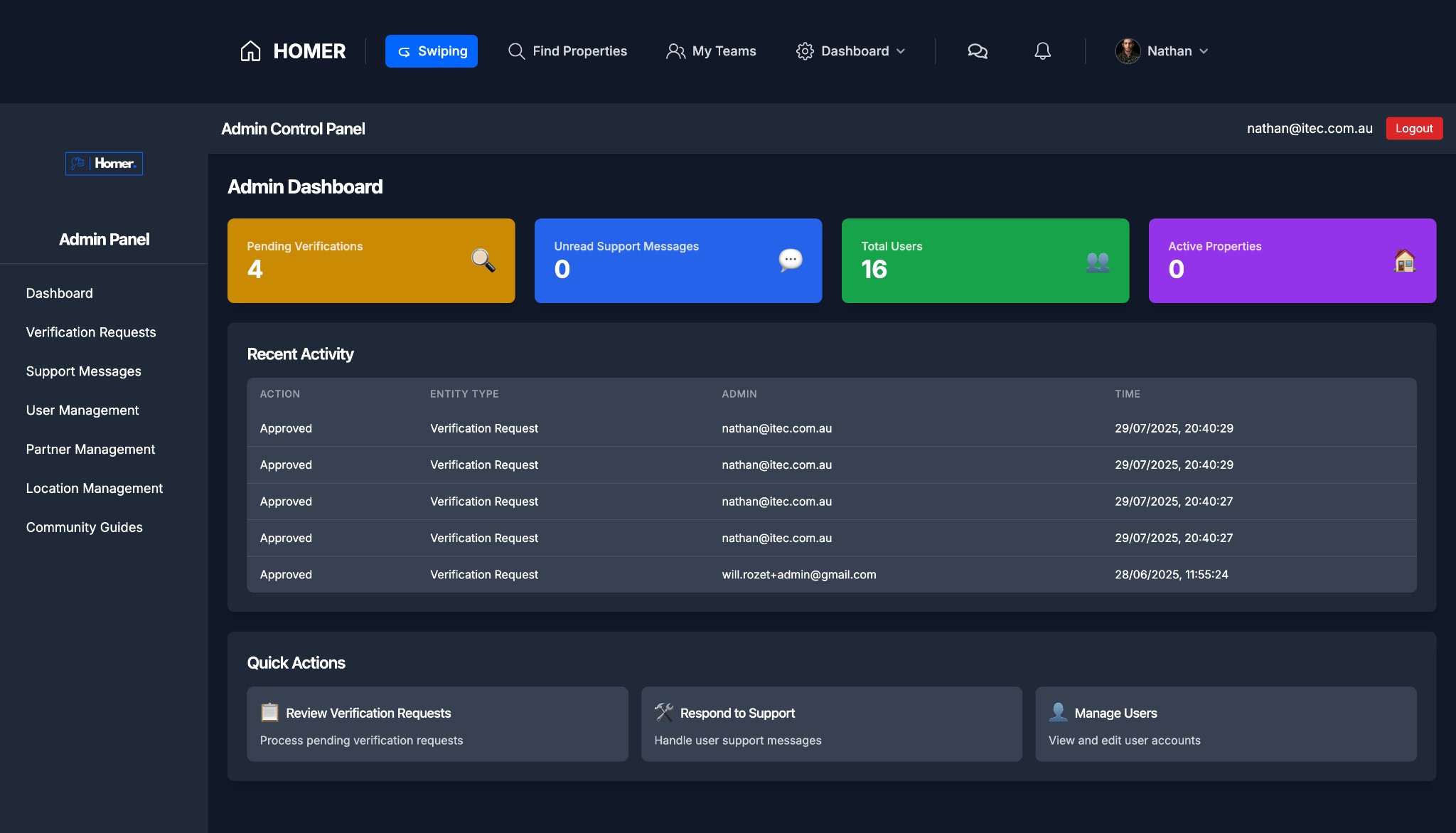Click the magnifier icon on Pending Verifications card

[x=482, y=260]
